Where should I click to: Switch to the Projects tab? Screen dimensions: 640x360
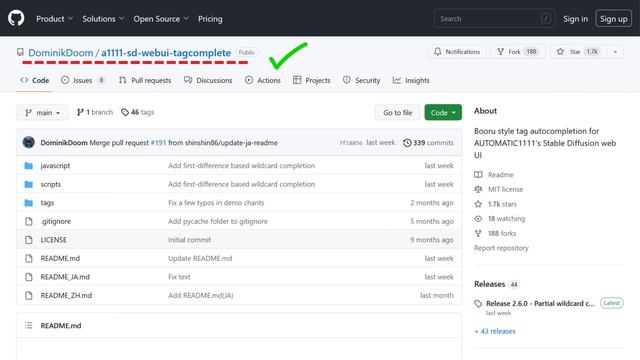point(312,80)
